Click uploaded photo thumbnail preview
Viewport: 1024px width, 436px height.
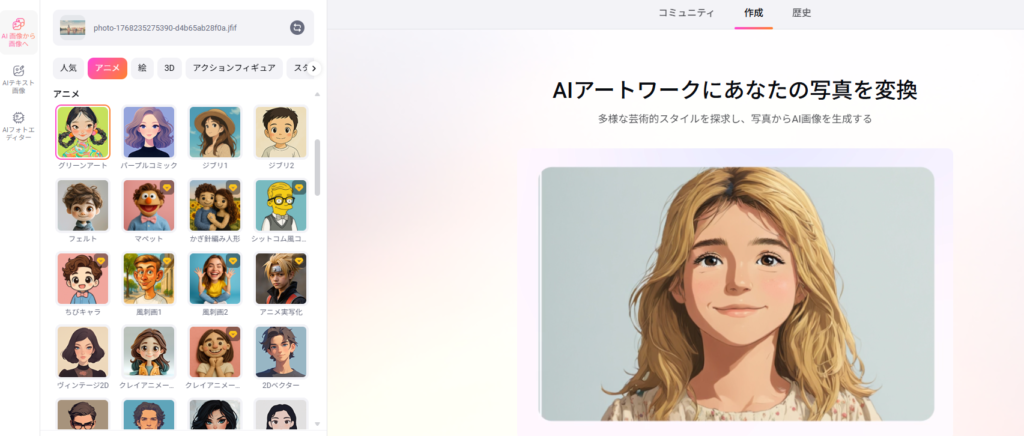(72, 27)
